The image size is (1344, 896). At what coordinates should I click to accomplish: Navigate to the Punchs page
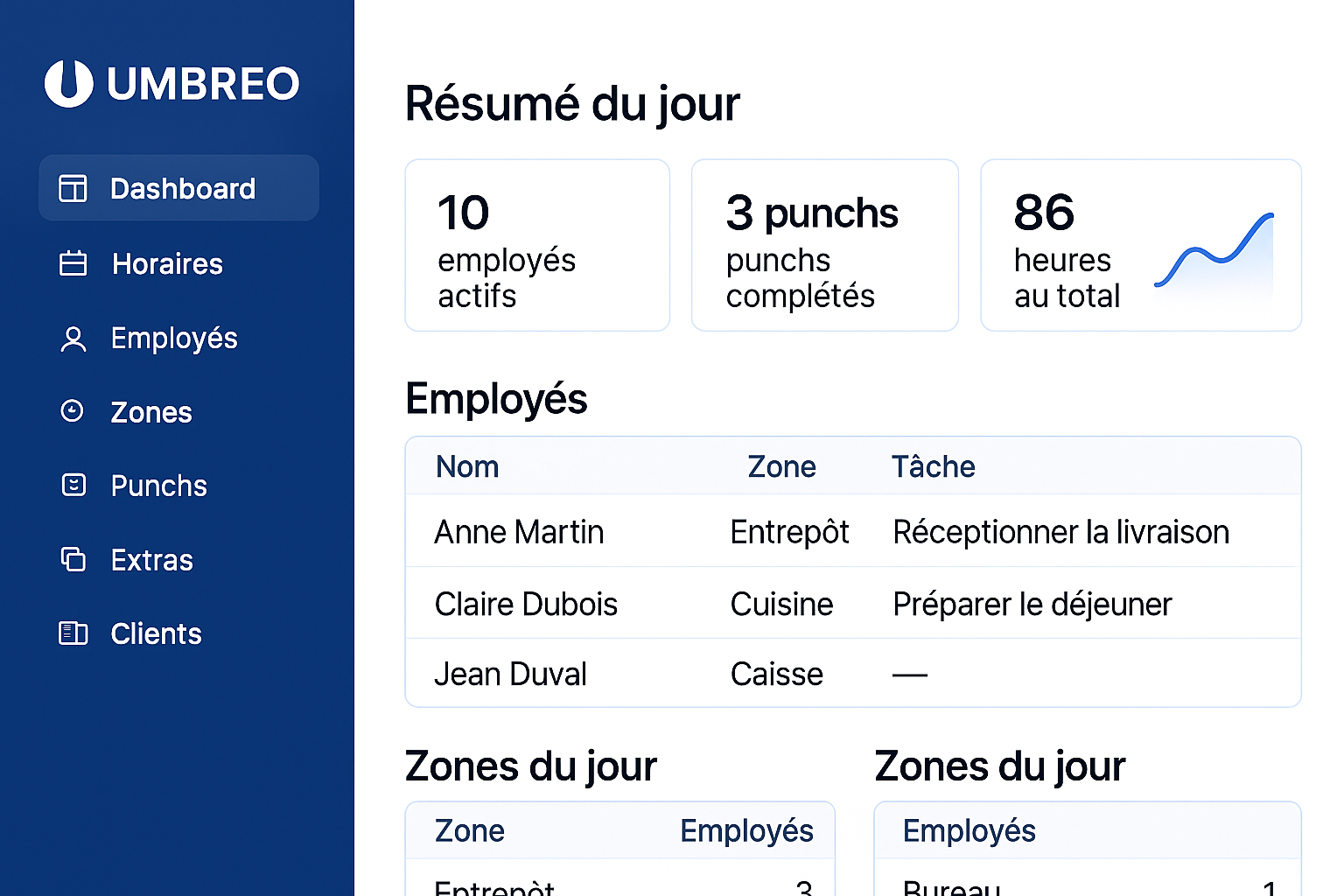pos(158,486)
